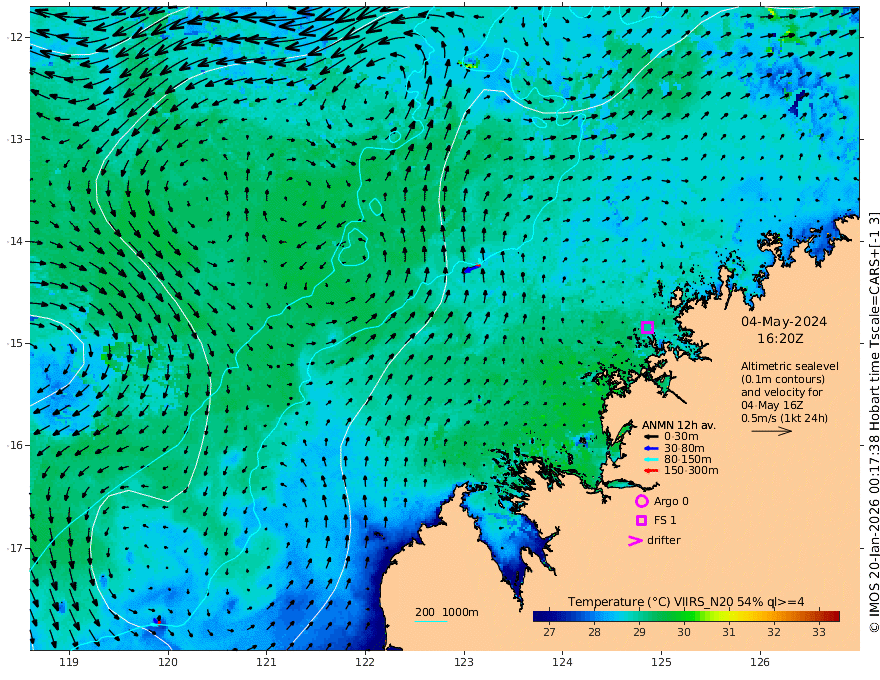Click the 'drifter' legend label
Image resolution: width=880 pixels, height=680 pixels.
(663, 540)
